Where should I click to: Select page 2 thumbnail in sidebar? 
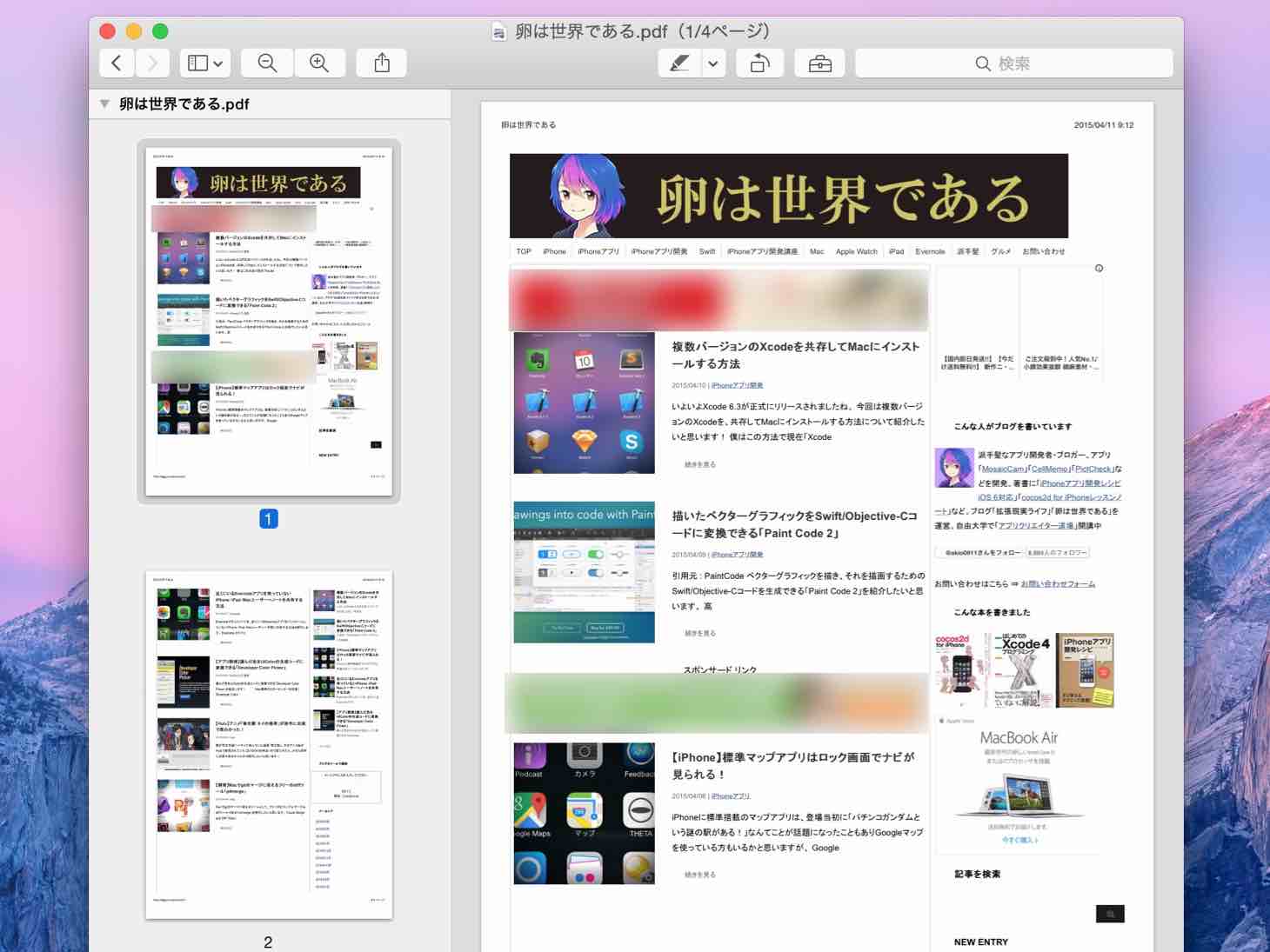tap(269, 745)
